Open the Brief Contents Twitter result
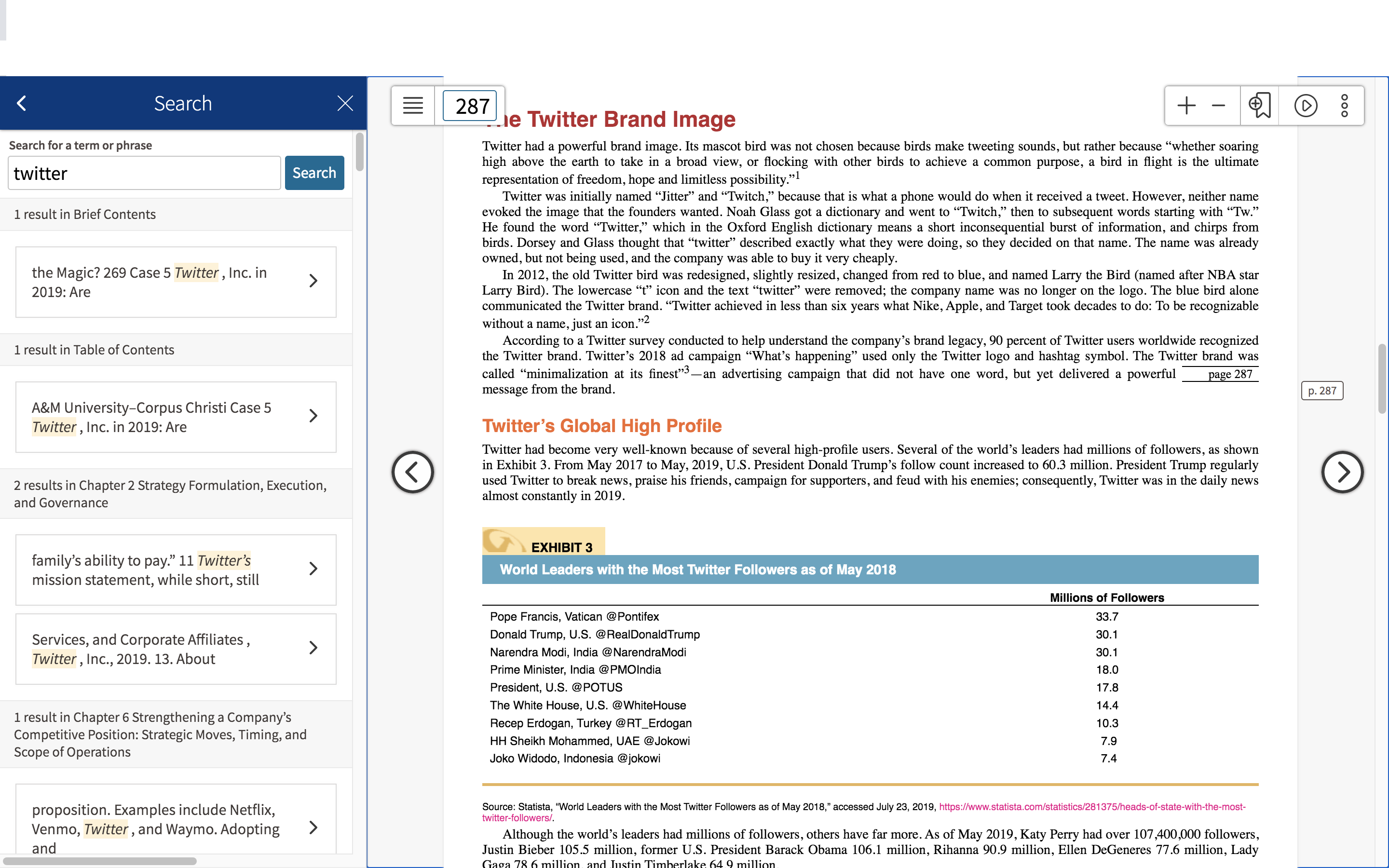The width and height of the screenshot is (1389, 868). (176, 282)
